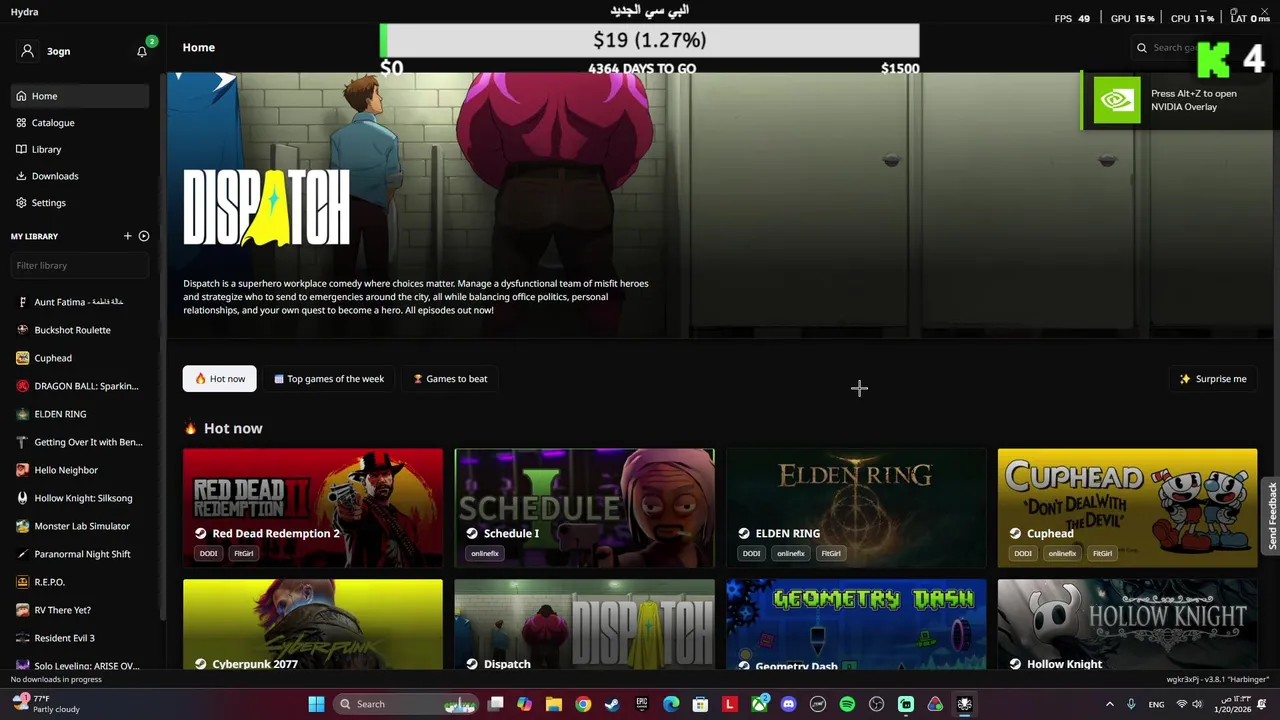Open the Hollow Knight game card
Image resolution: width=1280 pixels, height=720 pixels.
(1127, 625)
